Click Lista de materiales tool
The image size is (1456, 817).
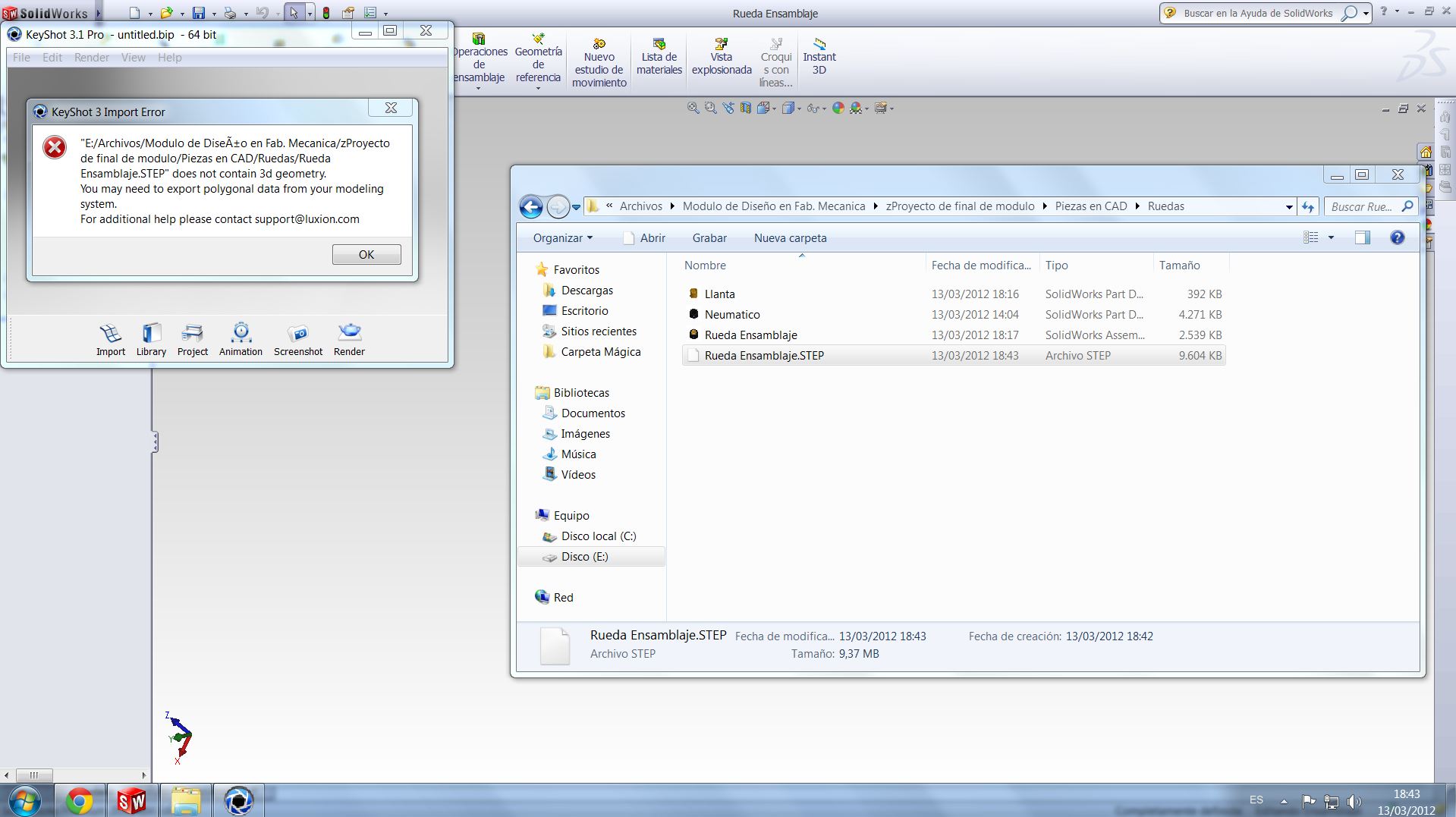tap(659, 57)
